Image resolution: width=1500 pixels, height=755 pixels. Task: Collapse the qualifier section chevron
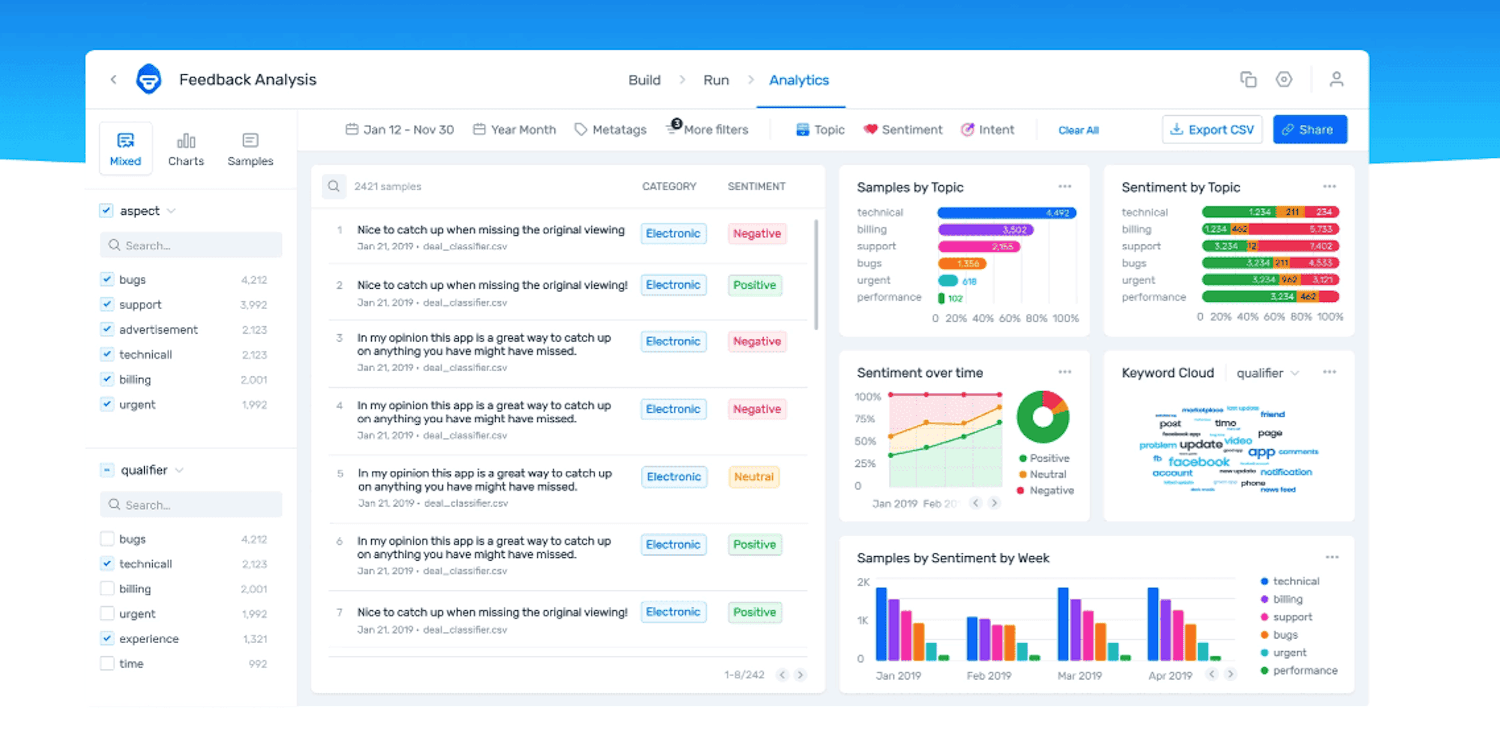coord(179,470)
